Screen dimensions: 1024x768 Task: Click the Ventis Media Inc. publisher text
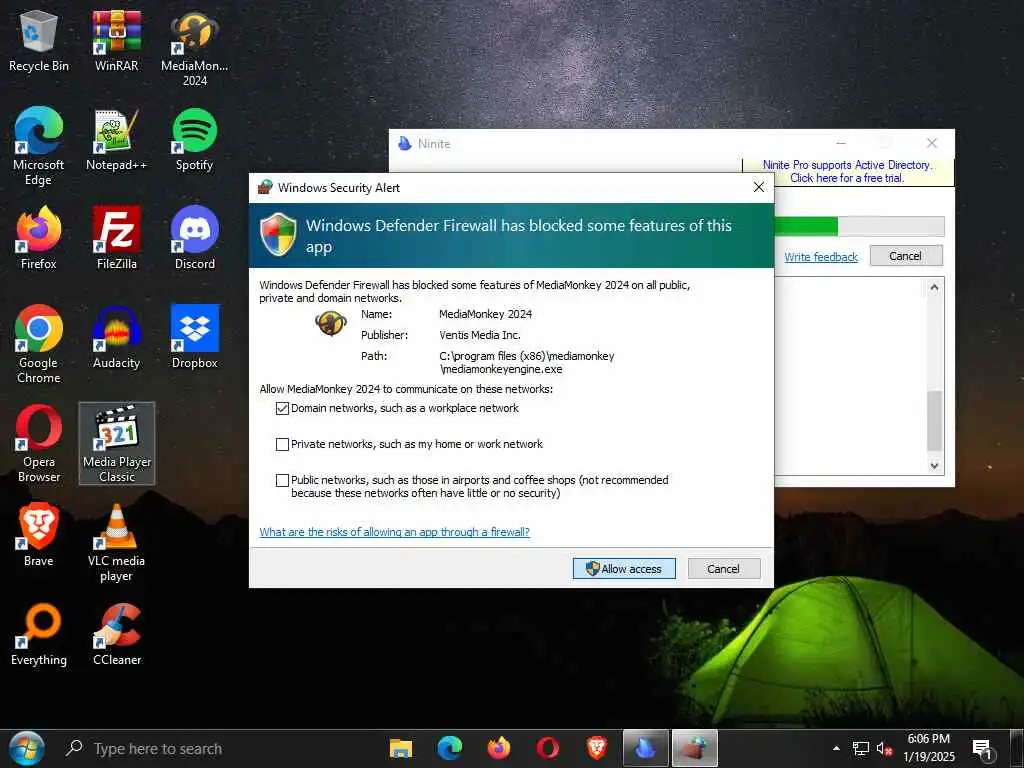(x=480, y=335)
